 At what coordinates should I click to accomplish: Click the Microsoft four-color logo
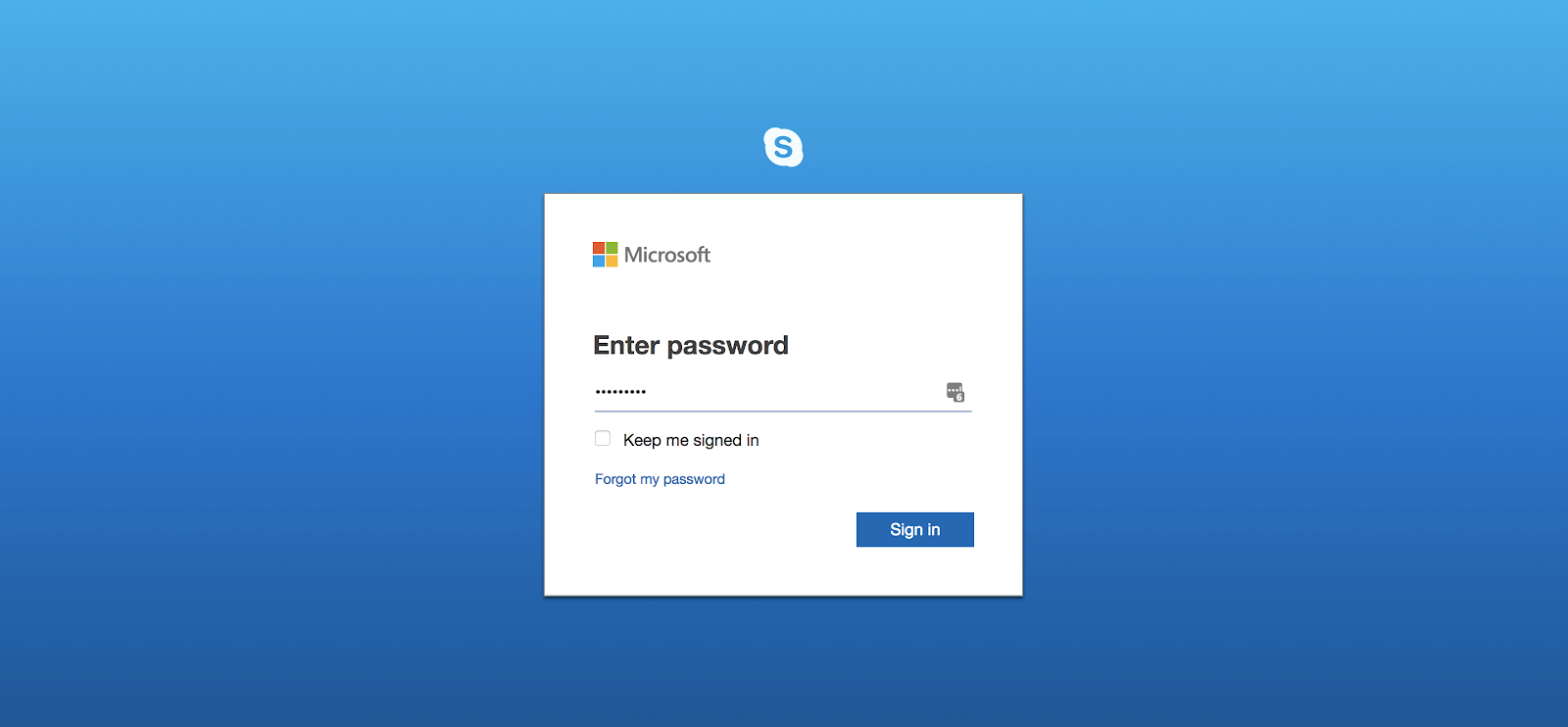pos(605,255)
